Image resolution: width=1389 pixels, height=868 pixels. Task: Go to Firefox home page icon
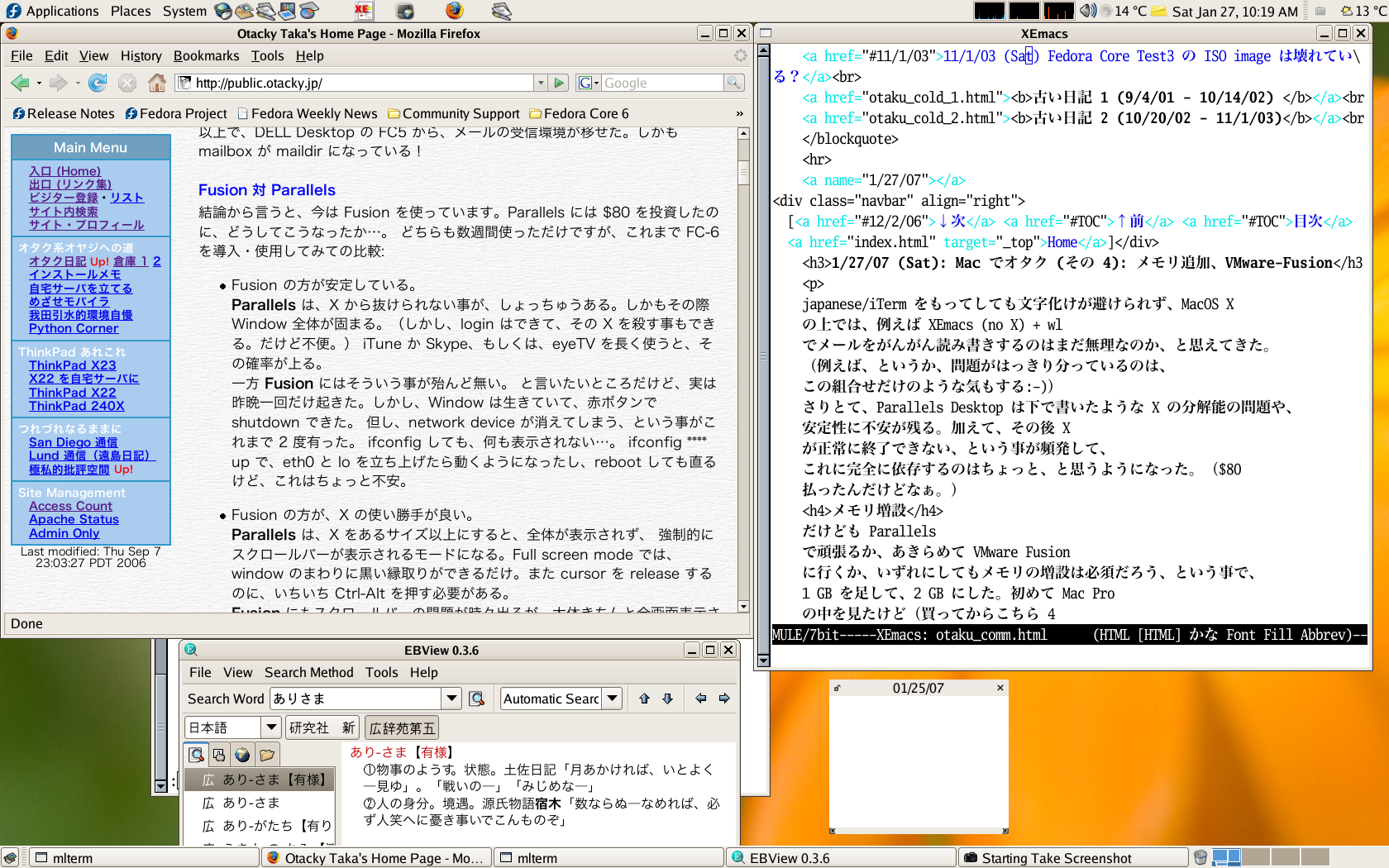coord(156,83)
